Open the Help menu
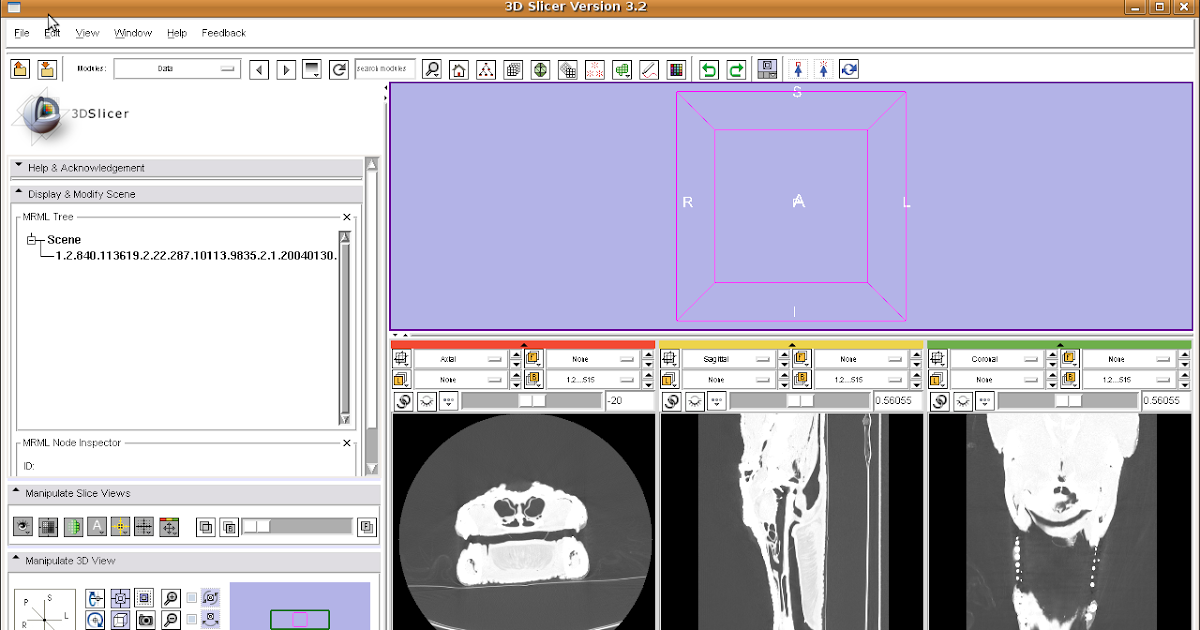The height and width of the screenshot is (630, 1200). point(177,33)
